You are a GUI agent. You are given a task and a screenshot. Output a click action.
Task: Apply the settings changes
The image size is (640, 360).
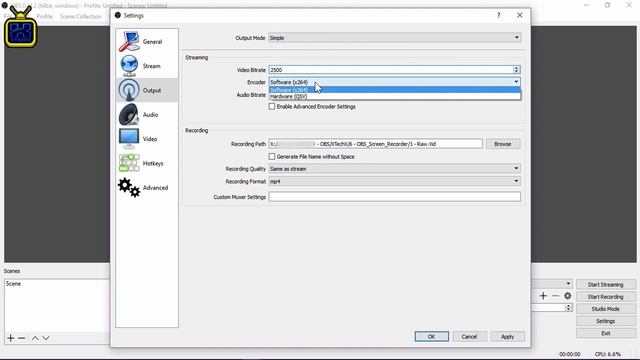pos(507,336)
